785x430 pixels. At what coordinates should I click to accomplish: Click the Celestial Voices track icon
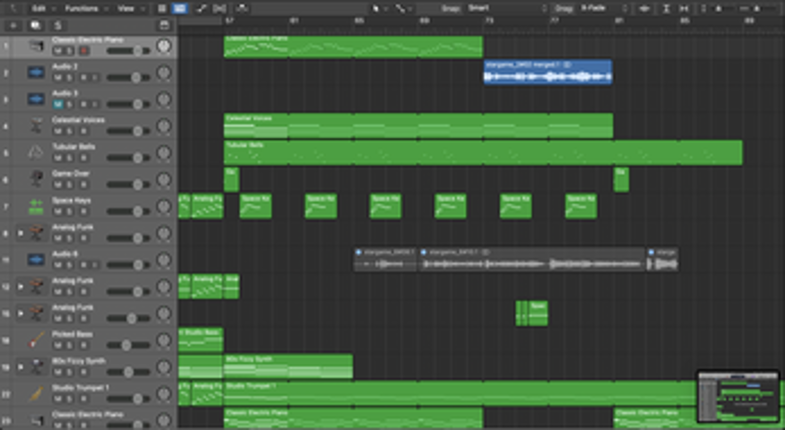pyautogui.click(x=36, y=126)
